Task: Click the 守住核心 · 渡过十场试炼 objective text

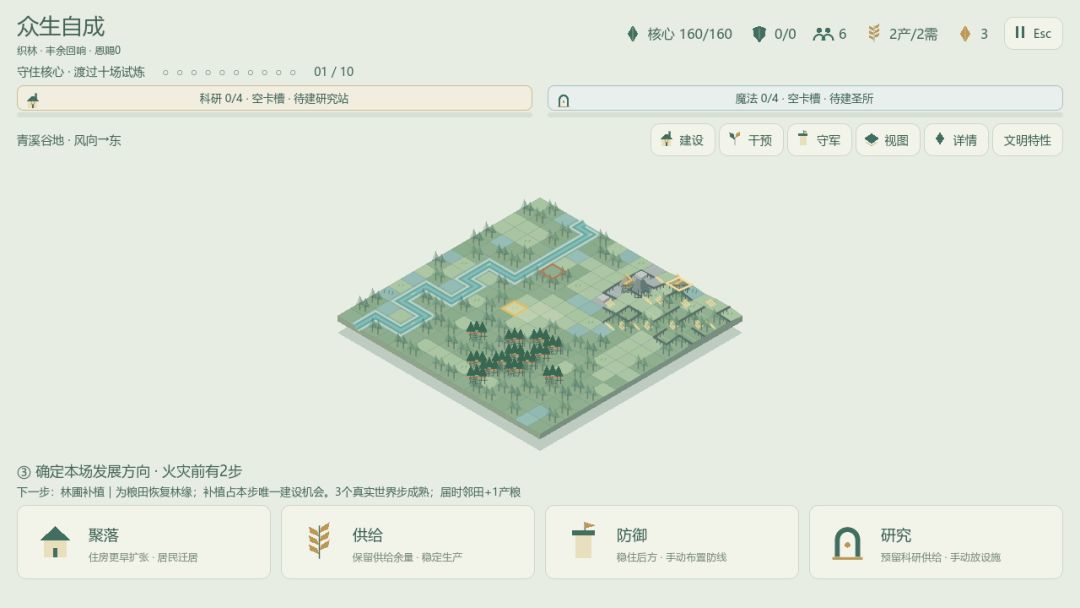Action: point(81,72)
